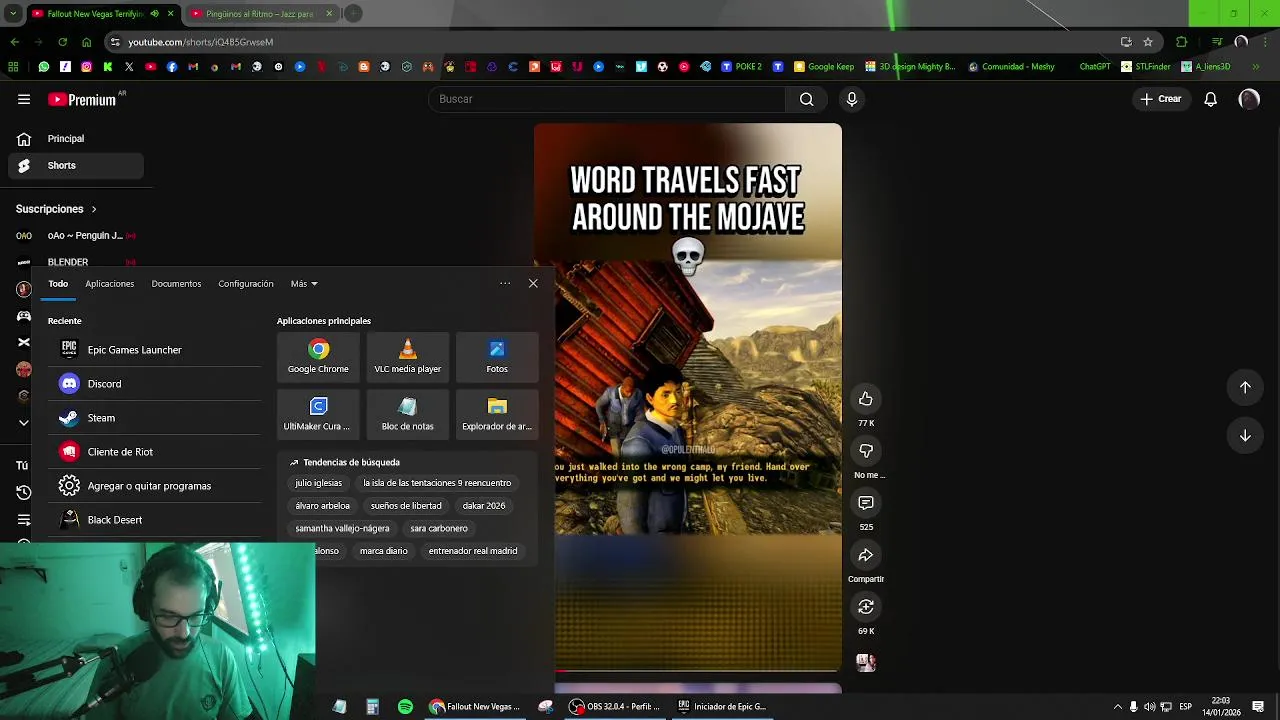Screen dimensions: 1280x720
Task: Click the Shorts video progress bar
Action: point(688,671)
